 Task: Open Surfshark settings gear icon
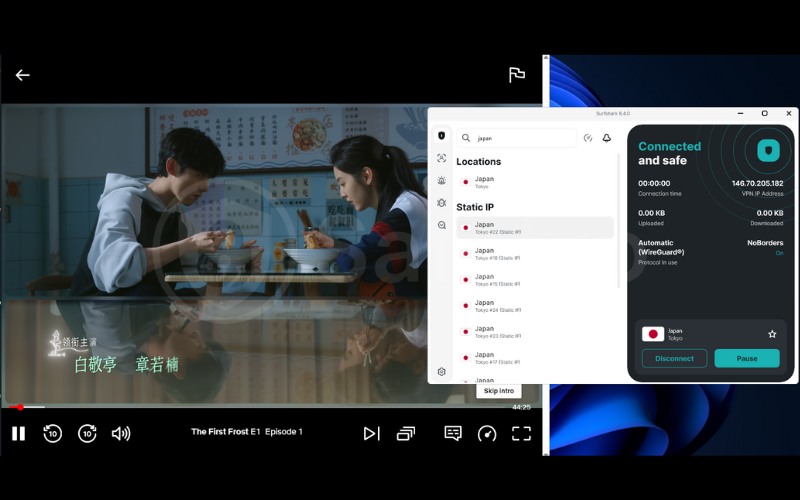(x=442, y=371)
